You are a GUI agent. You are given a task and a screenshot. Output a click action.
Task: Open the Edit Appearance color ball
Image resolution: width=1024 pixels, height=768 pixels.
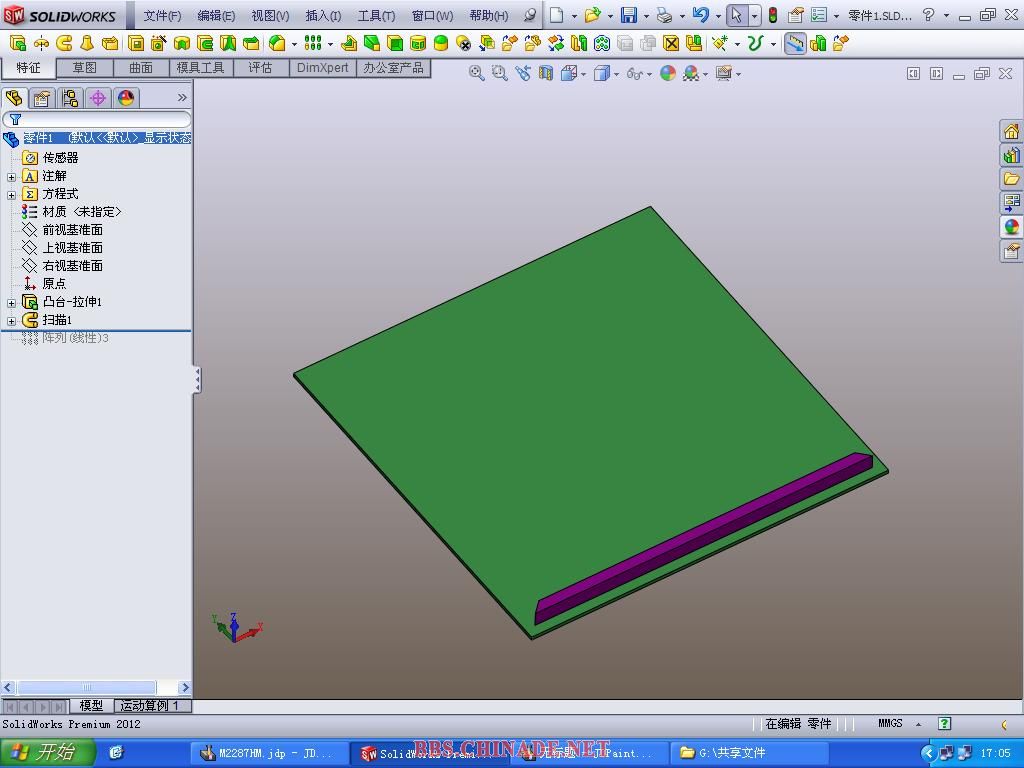pyautogui.click(x=668, y=73)
